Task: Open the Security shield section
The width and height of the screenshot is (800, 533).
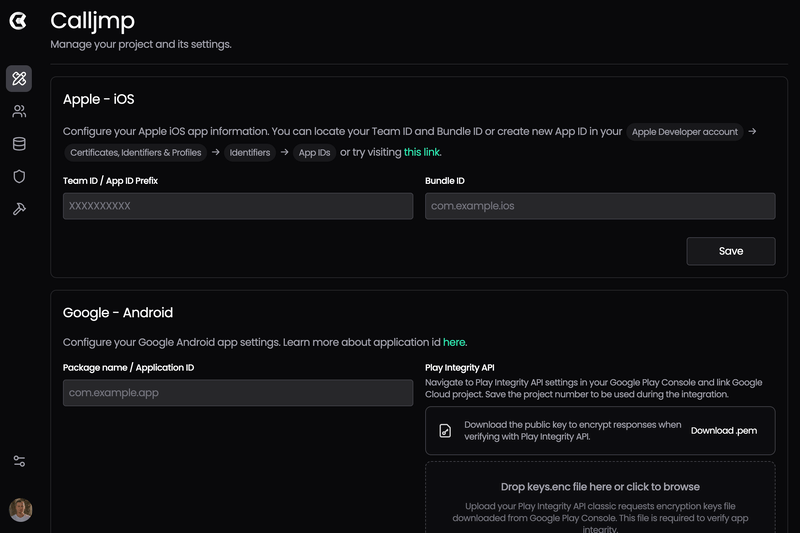Action: (19, 176)
